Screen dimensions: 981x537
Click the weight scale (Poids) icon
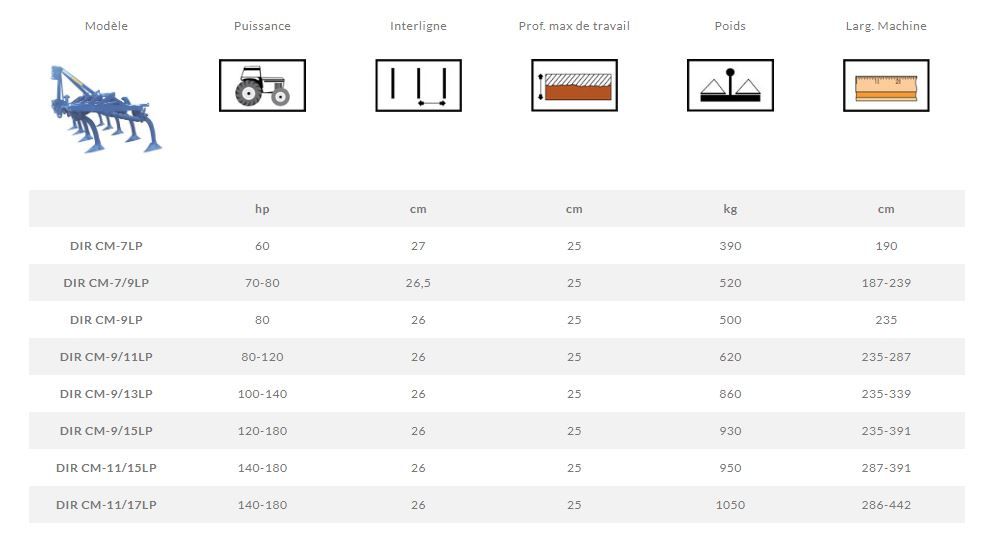730,85
